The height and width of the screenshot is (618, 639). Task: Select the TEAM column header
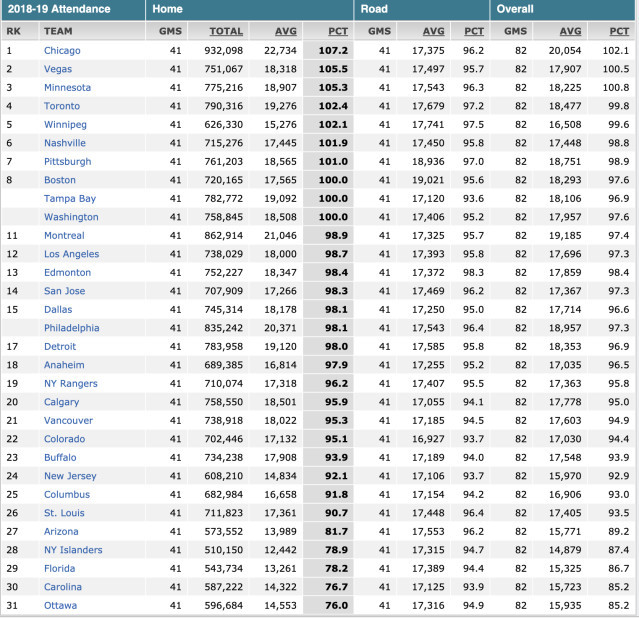pyautogui.click(x=58, y=31)
